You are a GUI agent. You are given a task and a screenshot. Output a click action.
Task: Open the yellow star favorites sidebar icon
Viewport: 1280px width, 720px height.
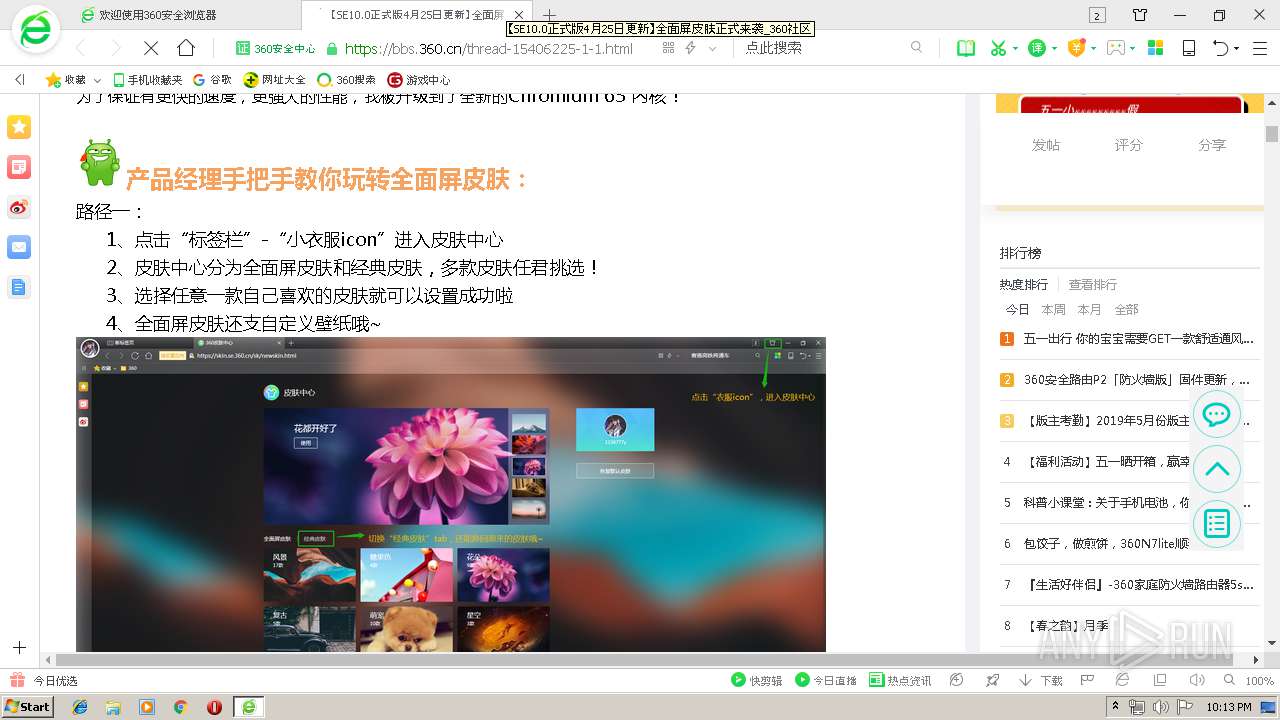[19, 127]
